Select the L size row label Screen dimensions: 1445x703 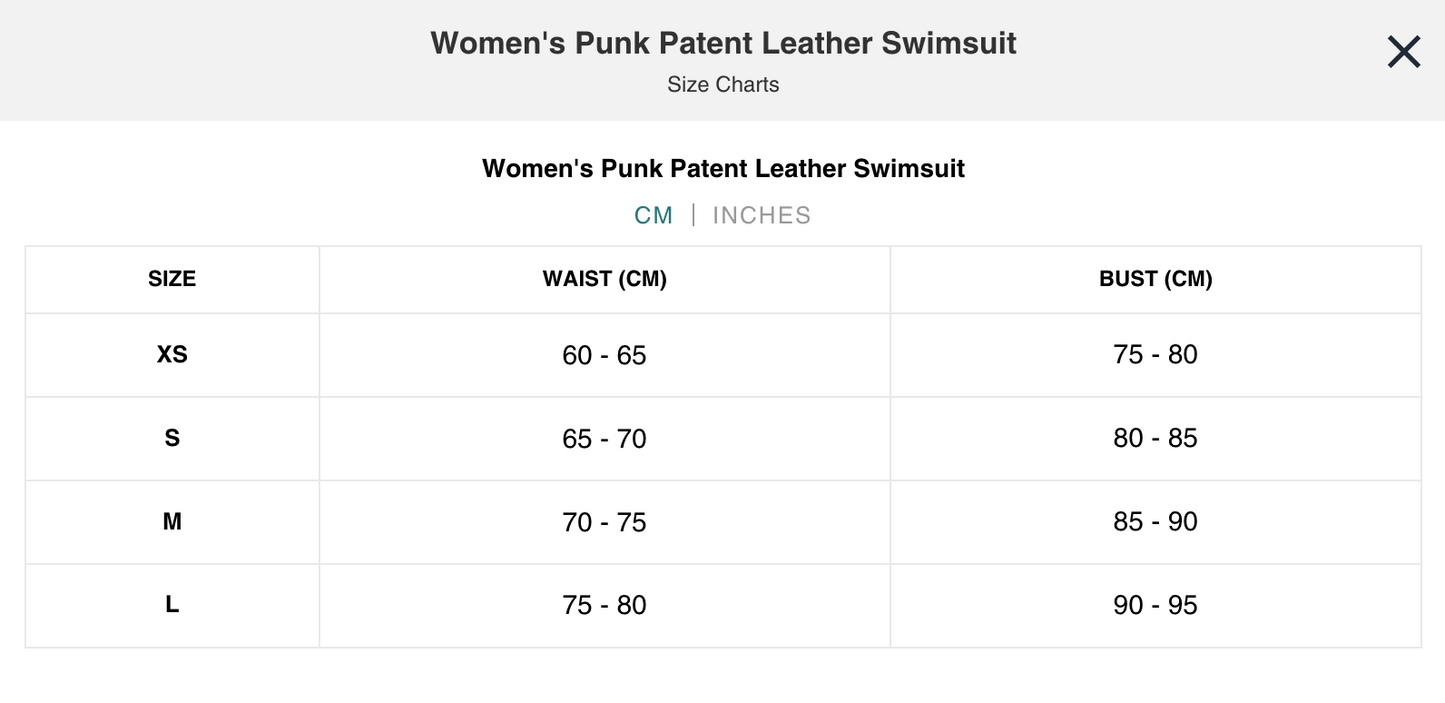171,605
